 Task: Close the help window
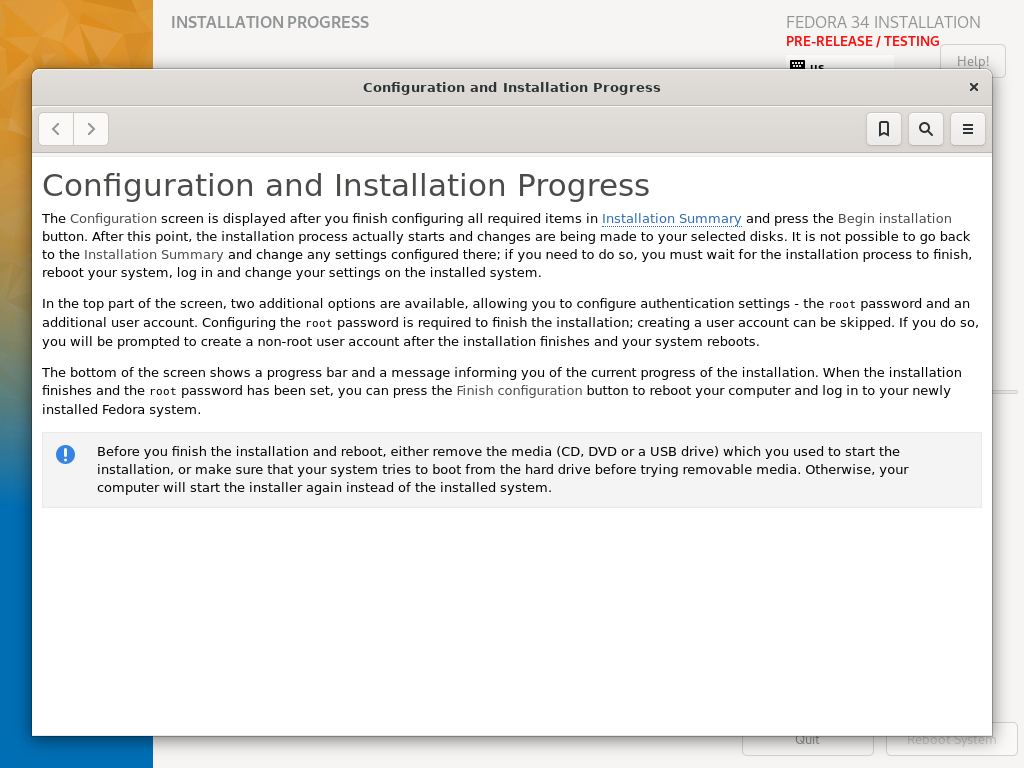tap(974, 88)
